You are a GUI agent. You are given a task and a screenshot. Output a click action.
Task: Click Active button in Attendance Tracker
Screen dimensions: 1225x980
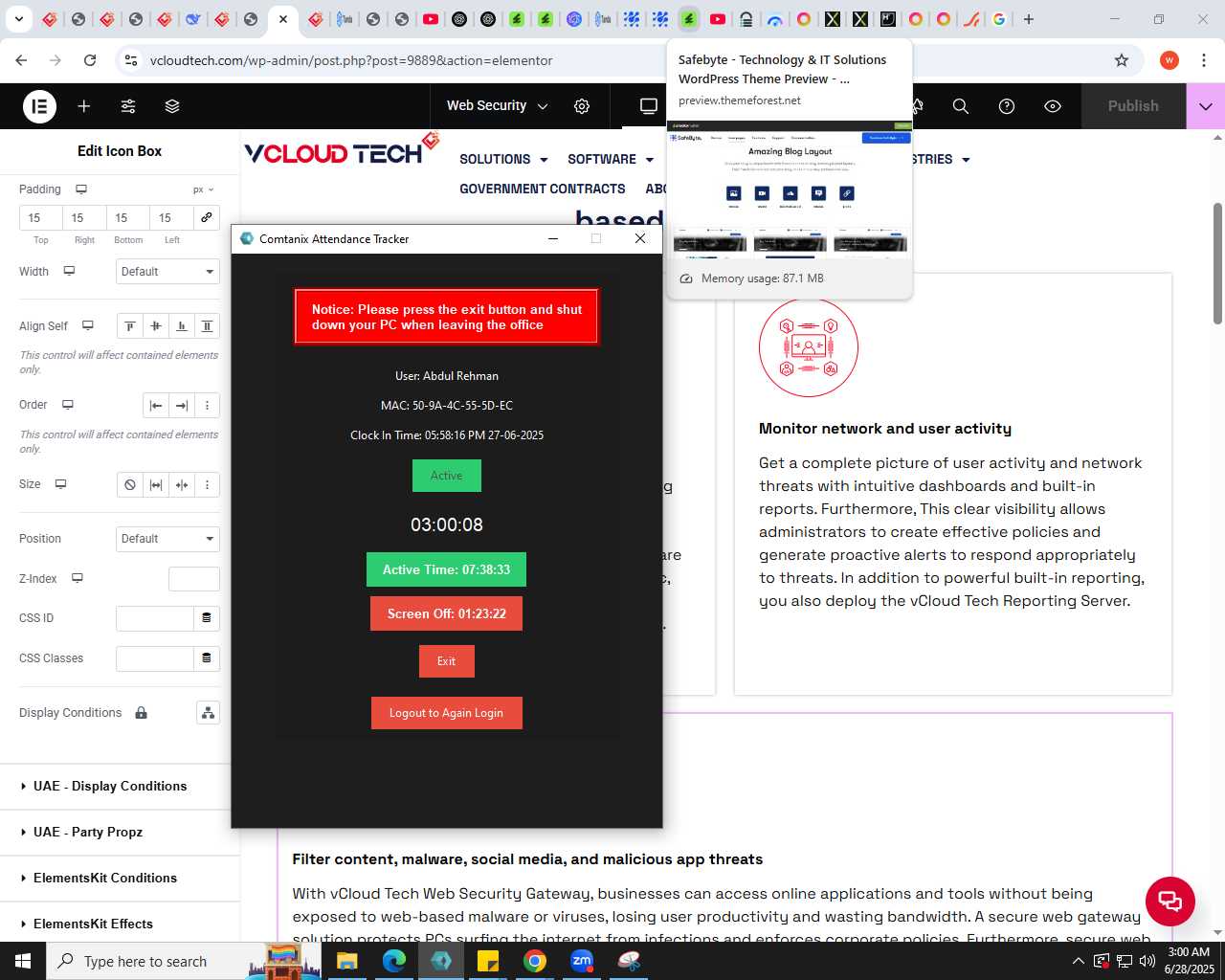[447, 476]
